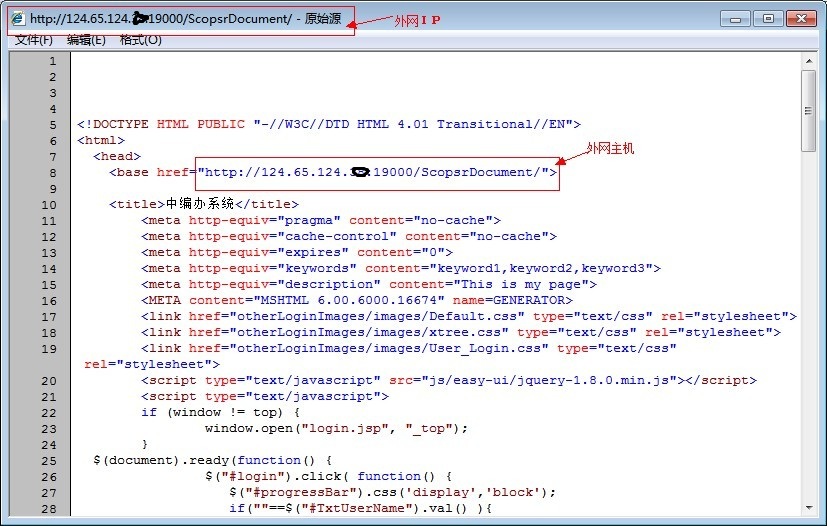
Task: Maximize the source viewer window
Action: [x=768, y=19]
